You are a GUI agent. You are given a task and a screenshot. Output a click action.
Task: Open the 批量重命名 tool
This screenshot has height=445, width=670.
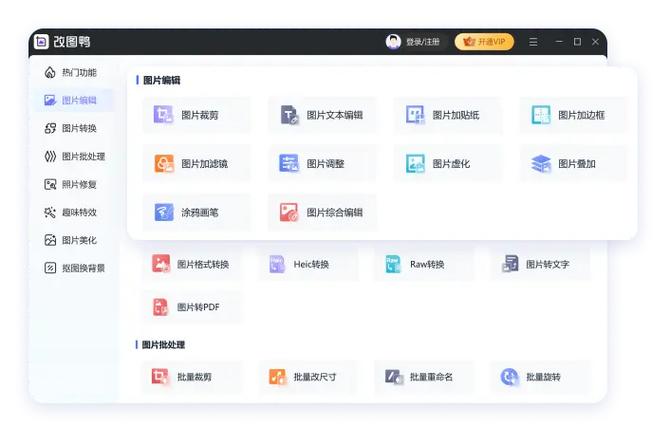[x=424, y=377]
